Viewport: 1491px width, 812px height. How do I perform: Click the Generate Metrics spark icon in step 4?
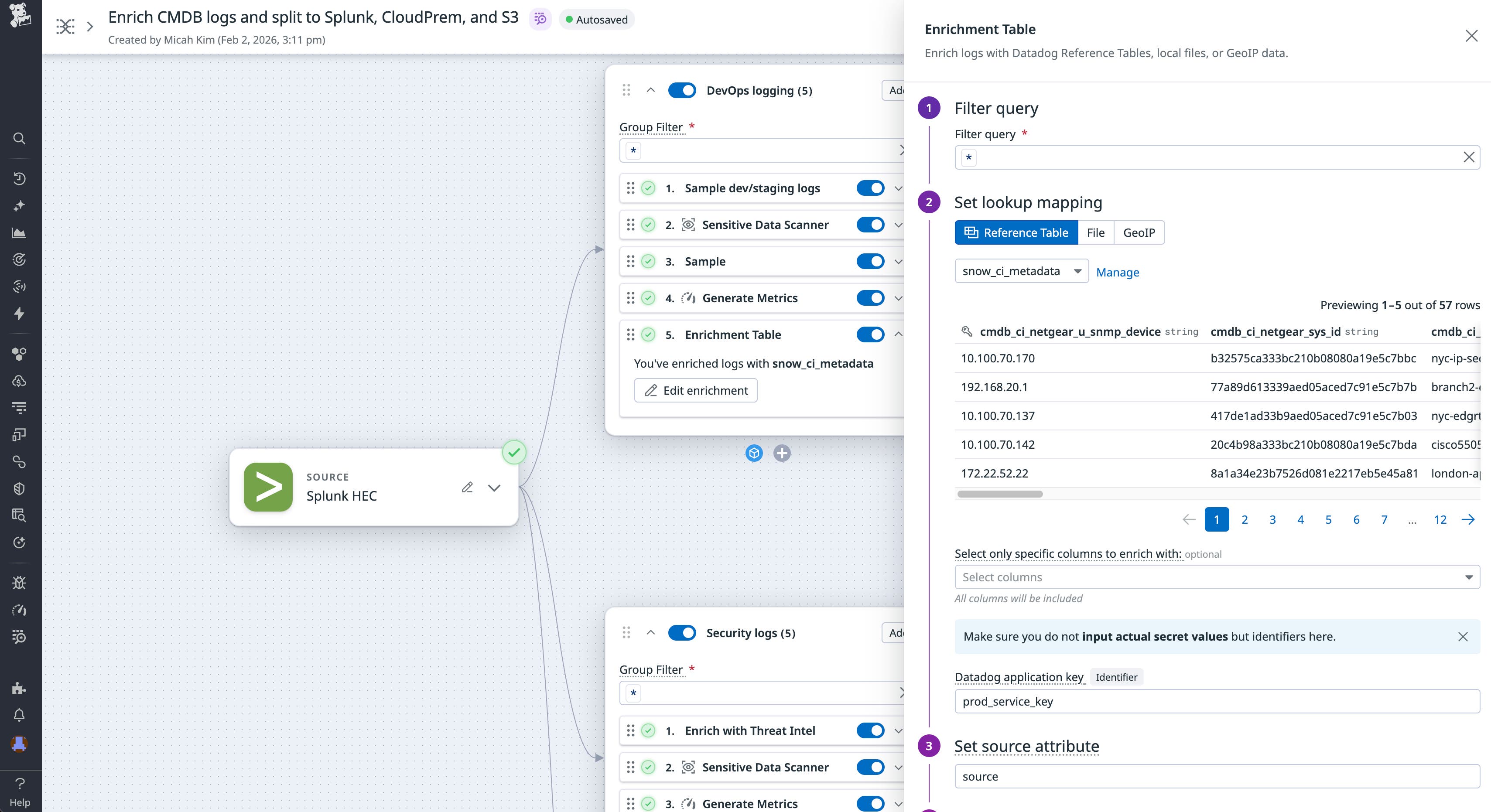pyautogui.click(x=689, y=297)
